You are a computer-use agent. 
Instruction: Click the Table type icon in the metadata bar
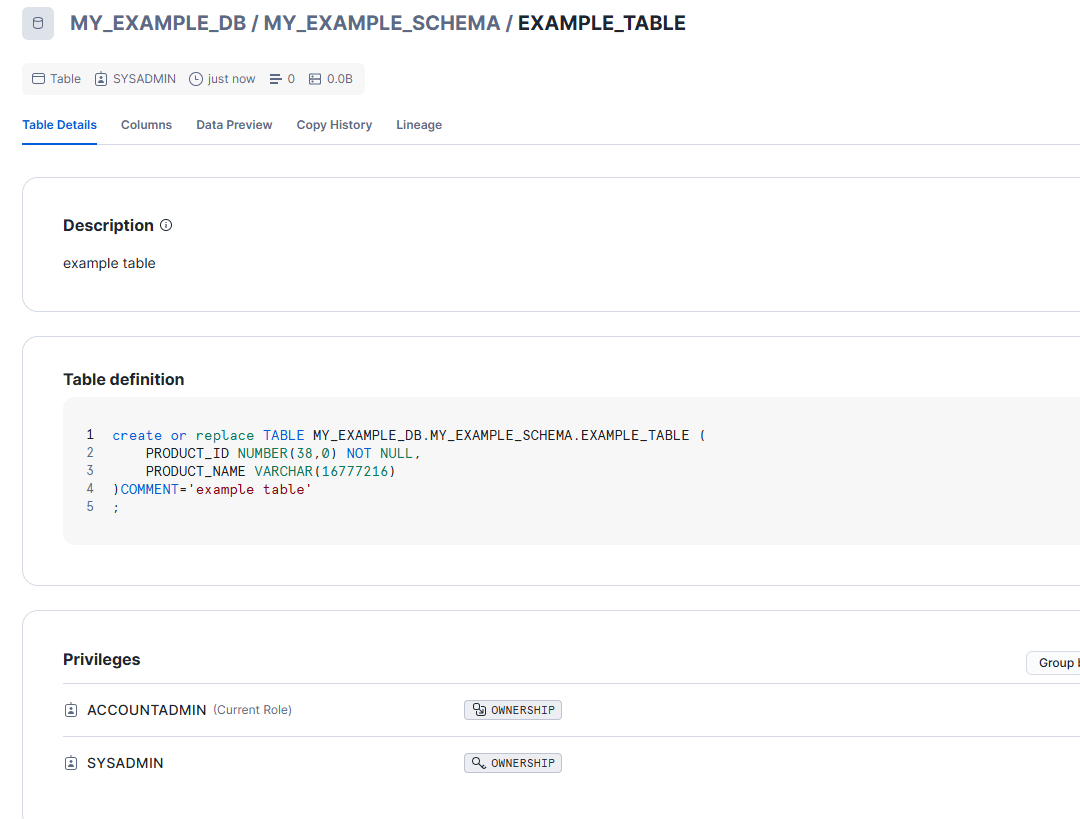[39, 79]
